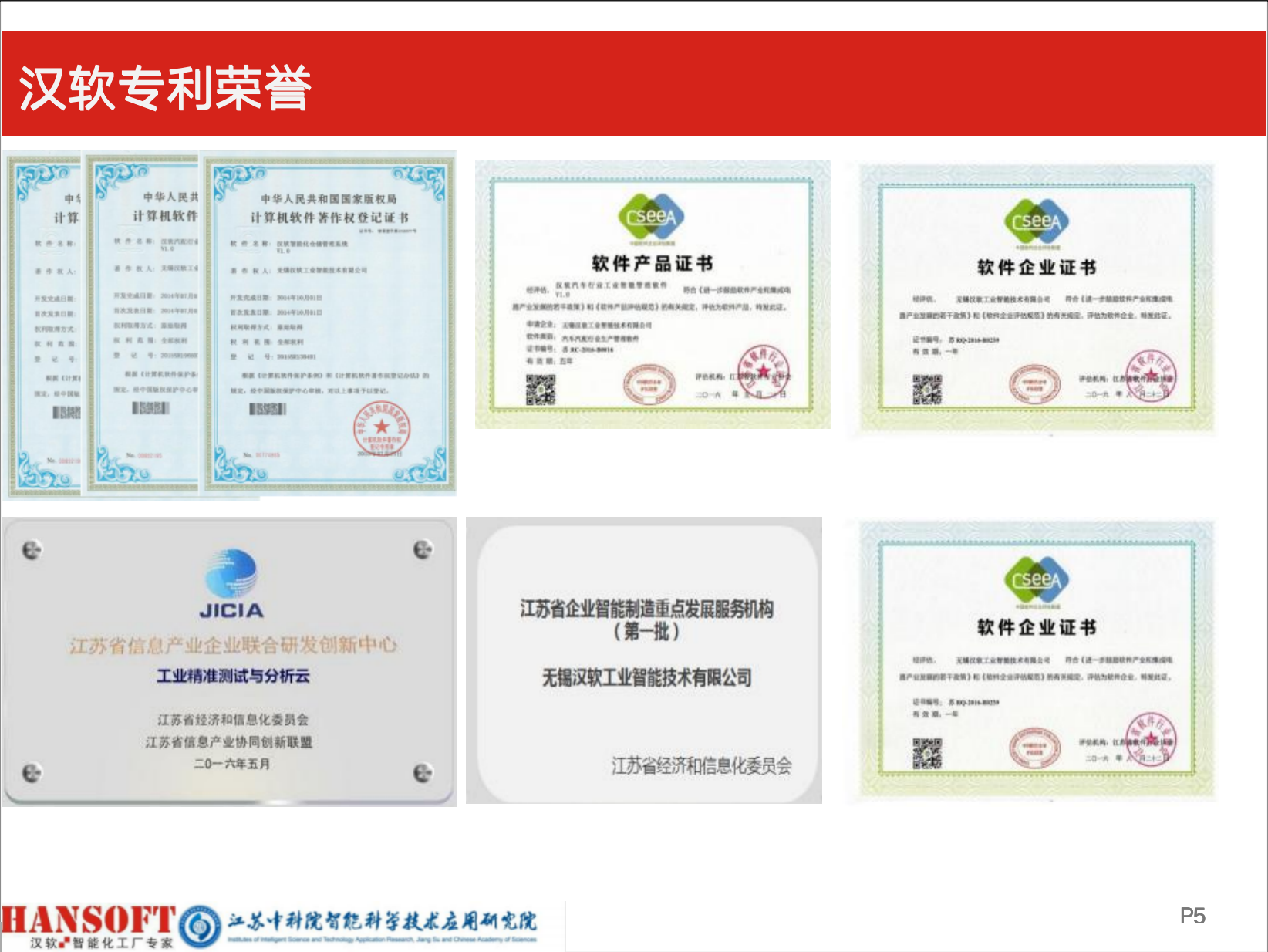Click the 中华人民共和国国家版权局 heading on front certificate
This screenshot has width=1268, height=952.
click(329, 199)
